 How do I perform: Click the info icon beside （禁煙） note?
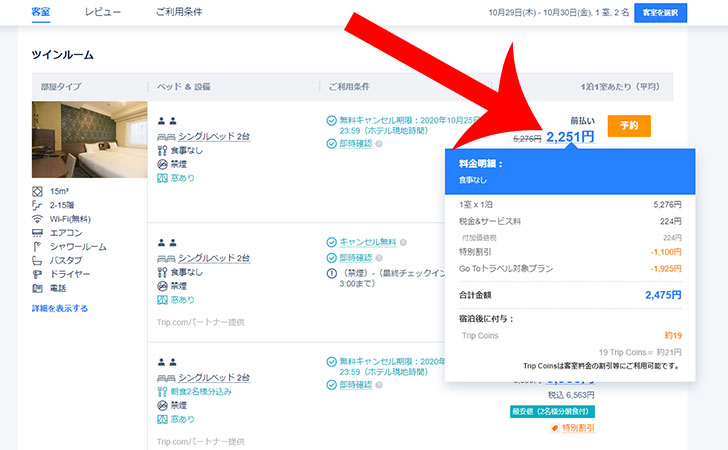click(332, 274)
